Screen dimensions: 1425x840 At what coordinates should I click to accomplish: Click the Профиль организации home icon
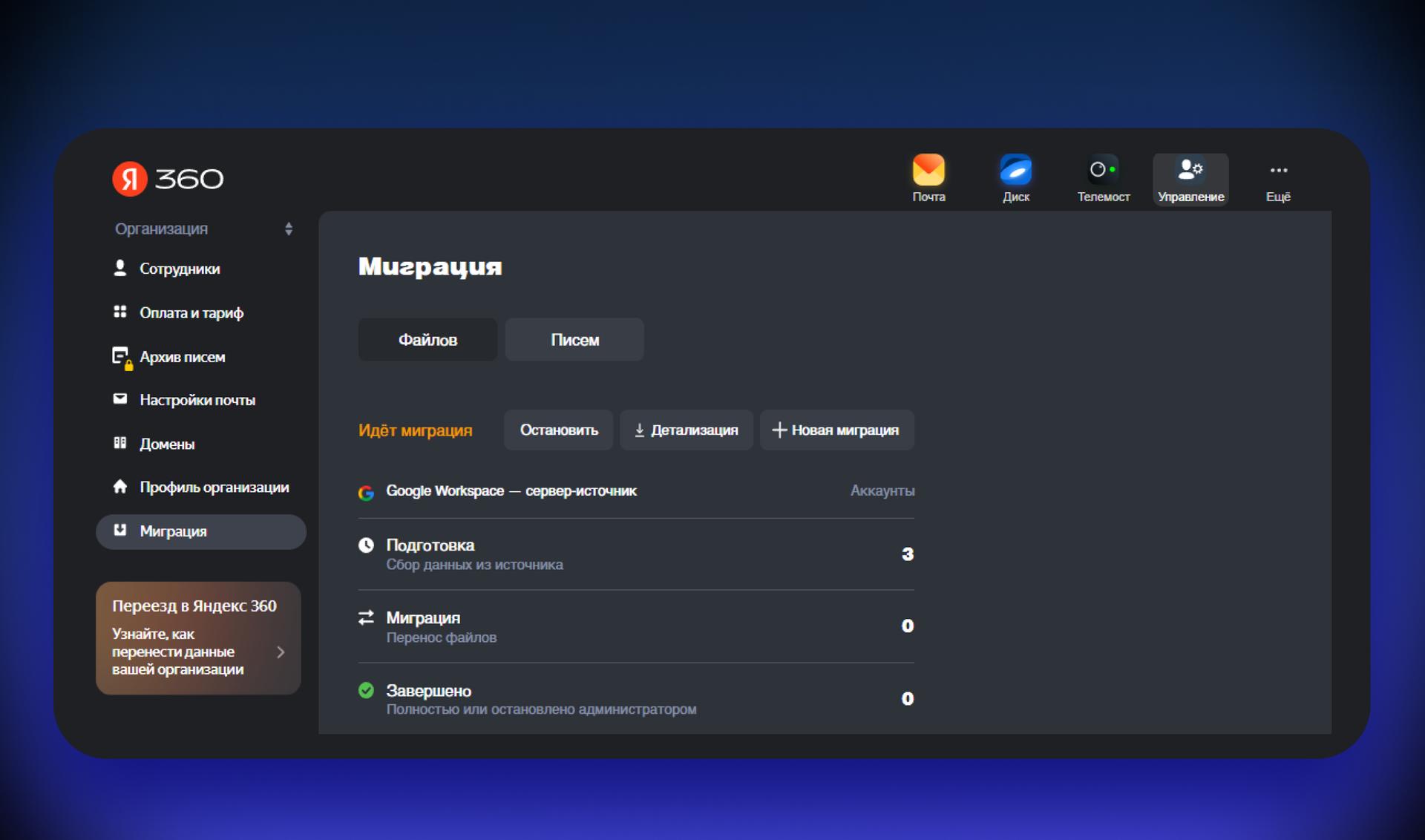119,487
